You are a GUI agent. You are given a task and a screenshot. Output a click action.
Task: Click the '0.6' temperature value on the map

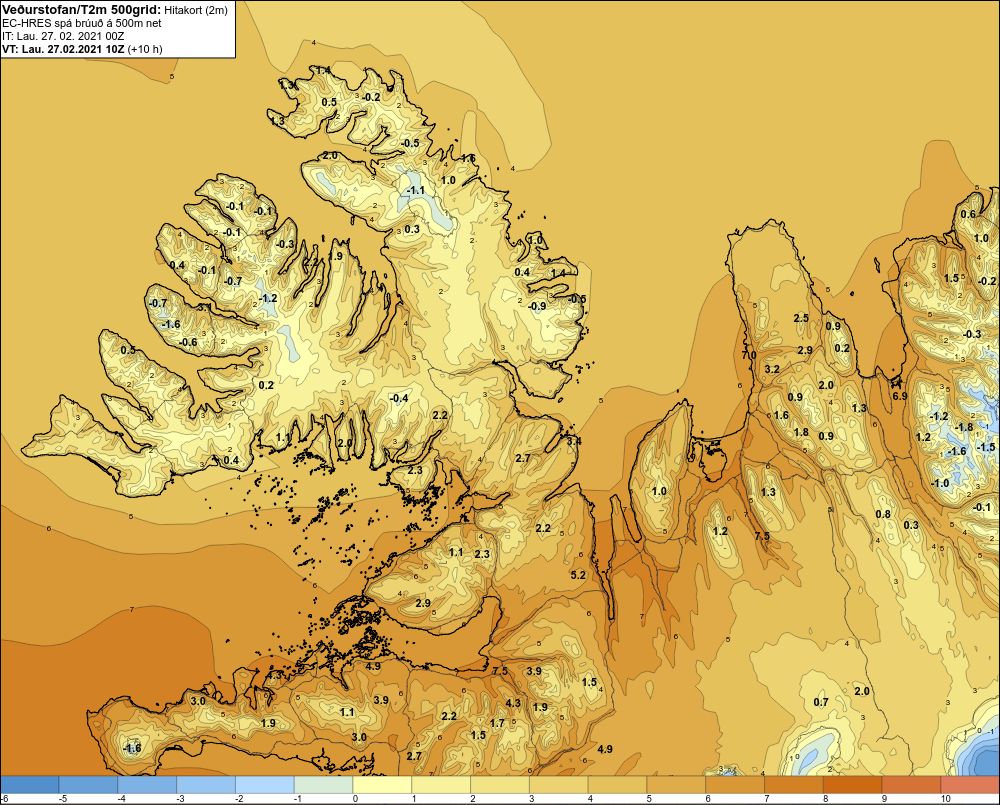pyautogui.click(x=968, y=214)
